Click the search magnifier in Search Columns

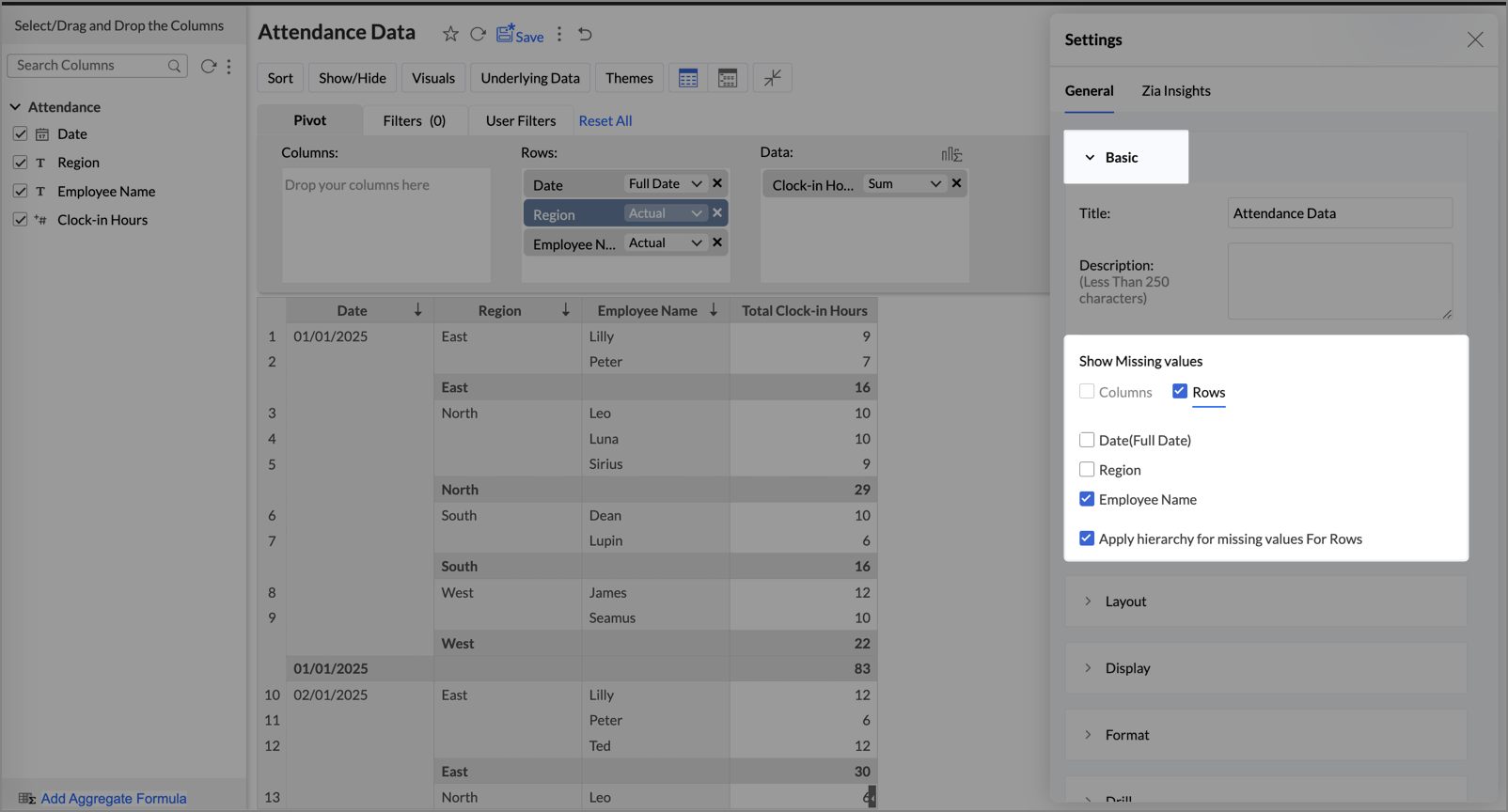174,66
